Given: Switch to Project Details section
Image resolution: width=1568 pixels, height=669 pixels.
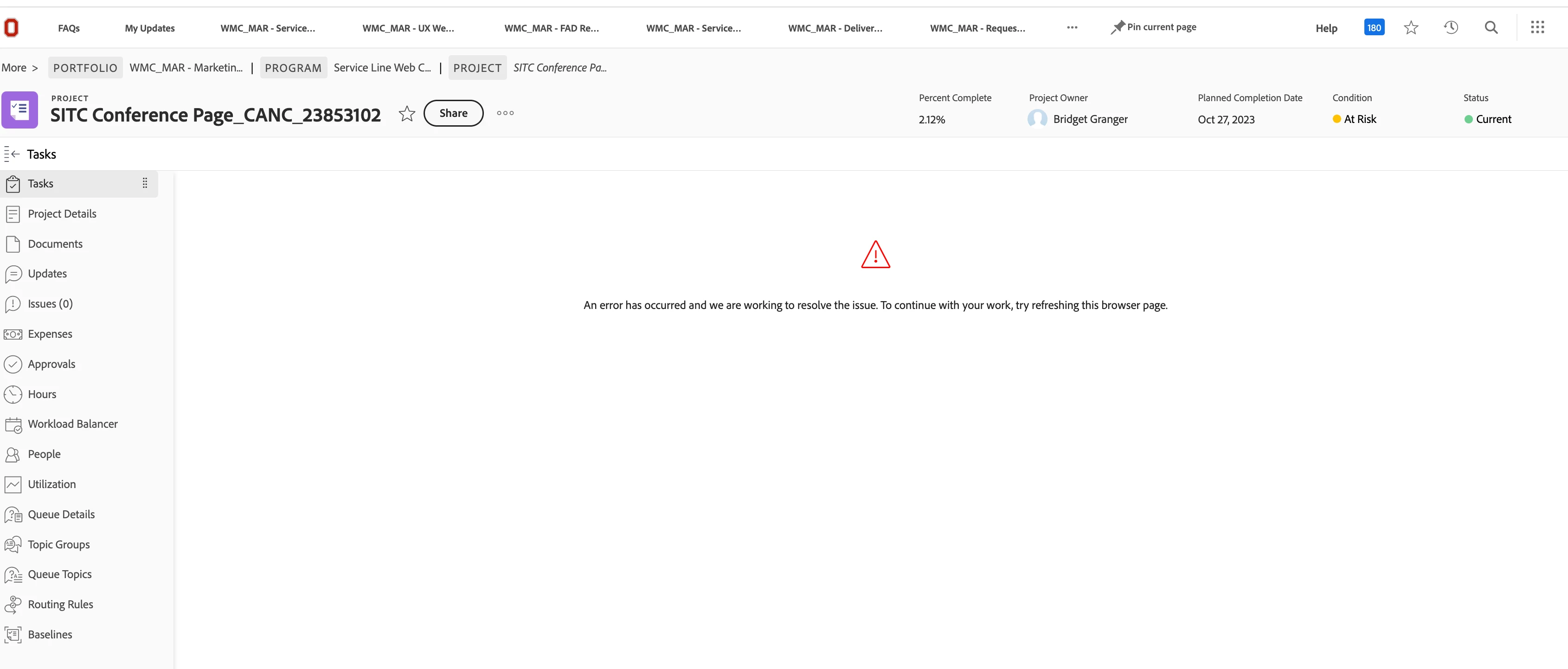Looking at the screenshot, I should click(x=62, y=214).
